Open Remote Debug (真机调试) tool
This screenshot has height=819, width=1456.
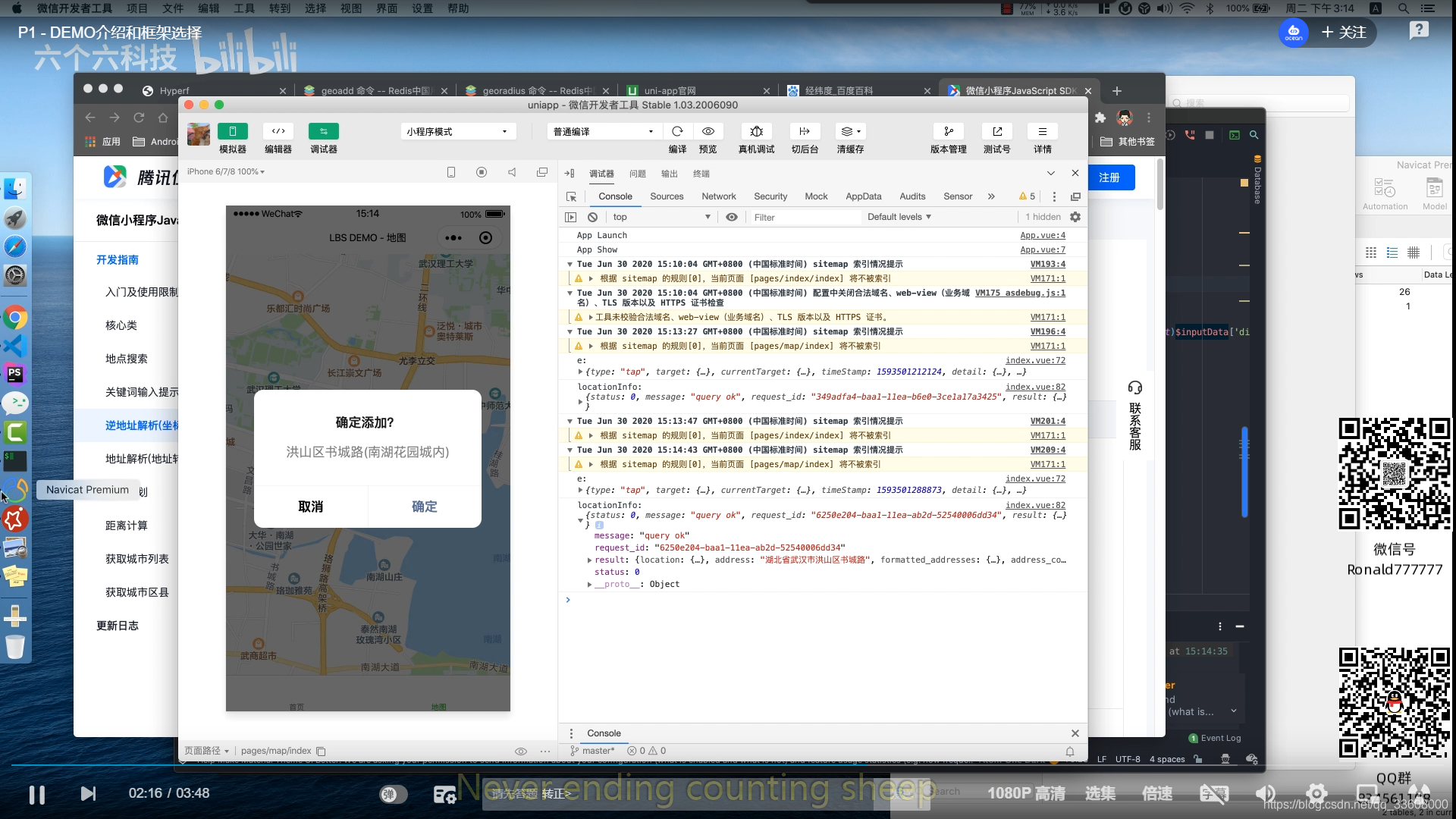(x=756, y=131)
